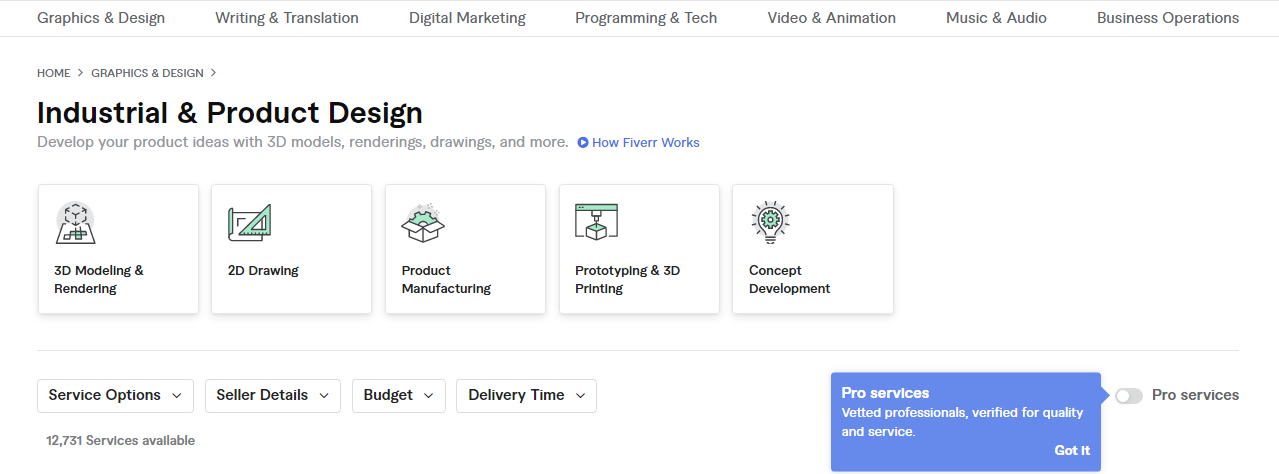
Task: Click the Pro services label next to toggle
Action: (x=1195, y=396)
